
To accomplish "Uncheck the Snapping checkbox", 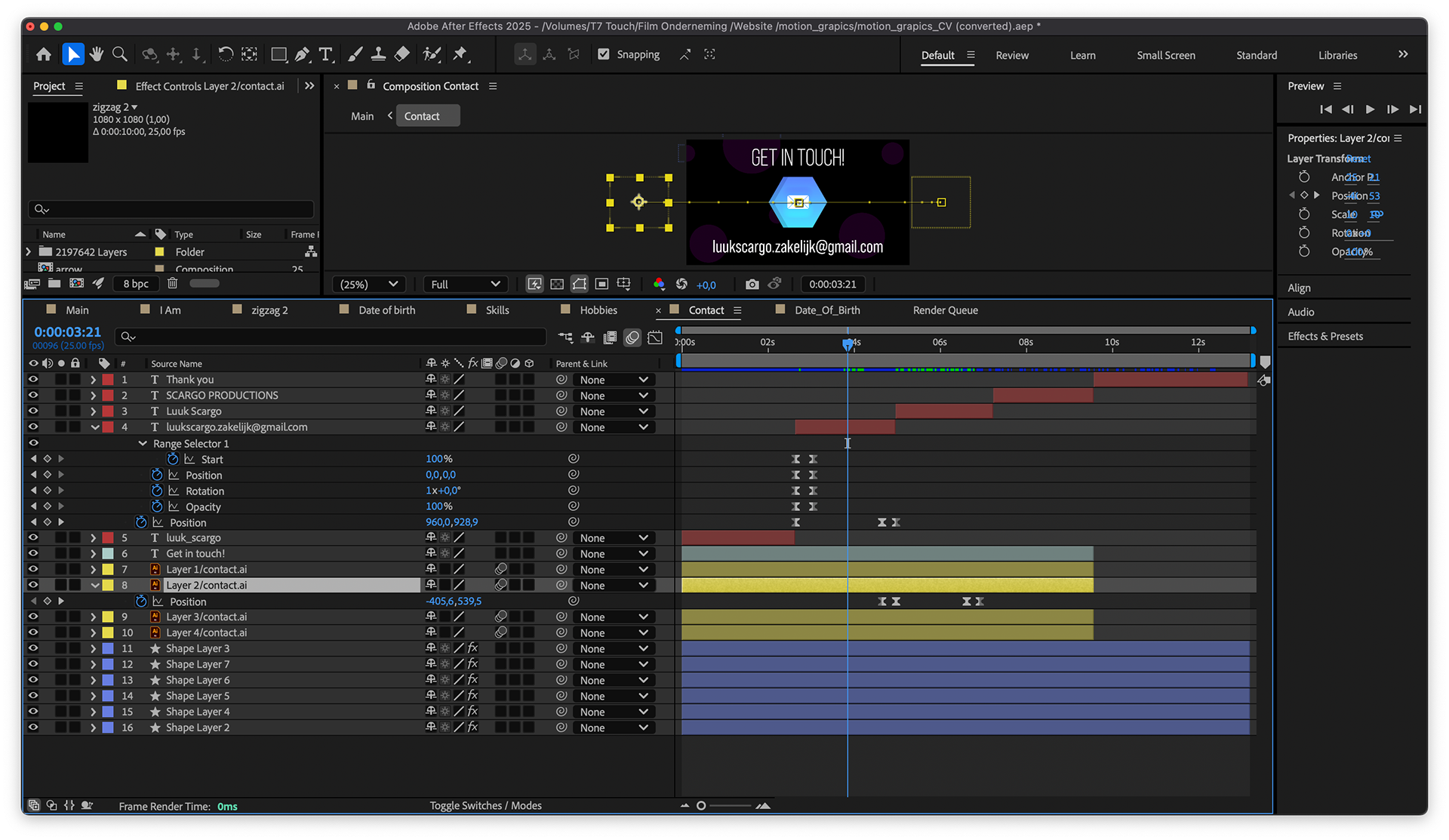I will [604, 54].
